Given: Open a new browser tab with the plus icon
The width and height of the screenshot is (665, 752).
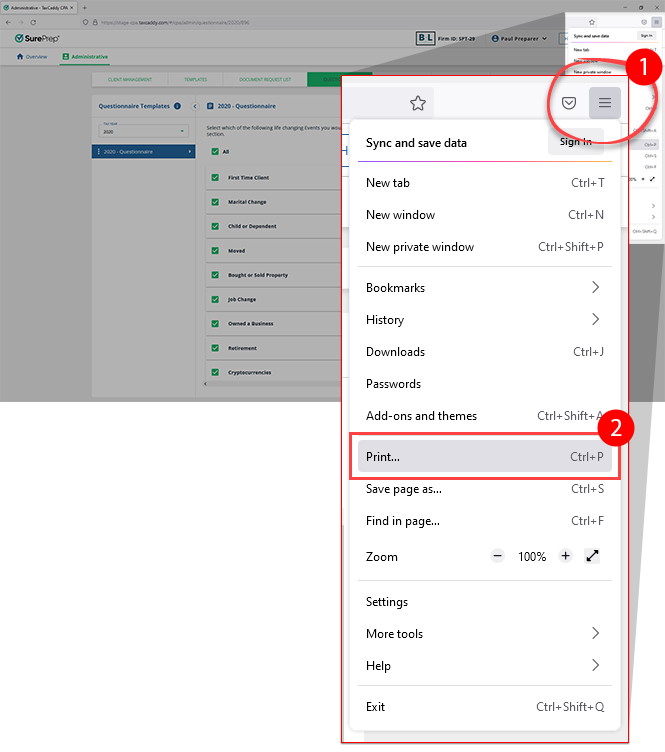Looking at the screenshot, I should click(x=85, y=8).
